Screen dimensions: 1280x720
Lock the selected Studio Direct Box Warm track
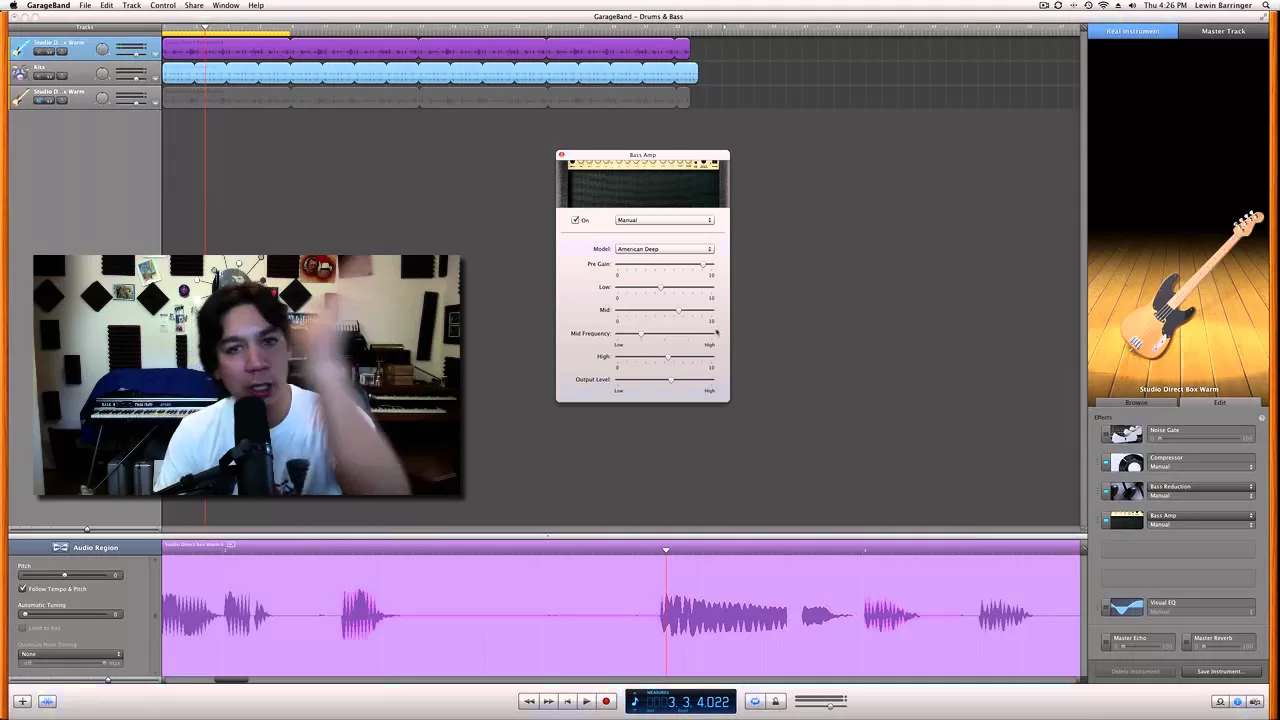pyautogui.click(x=62, y=51)
